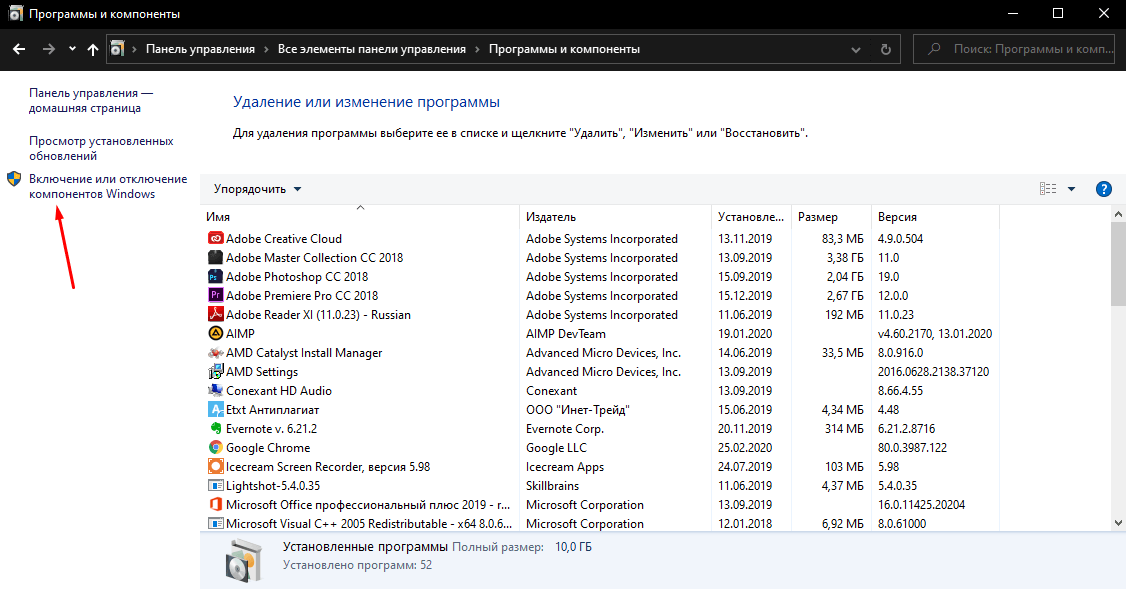Click the vertical scrollbar down arrow
The width and height of the screenshot is (1126, 589).
(x=1118, y=524)
